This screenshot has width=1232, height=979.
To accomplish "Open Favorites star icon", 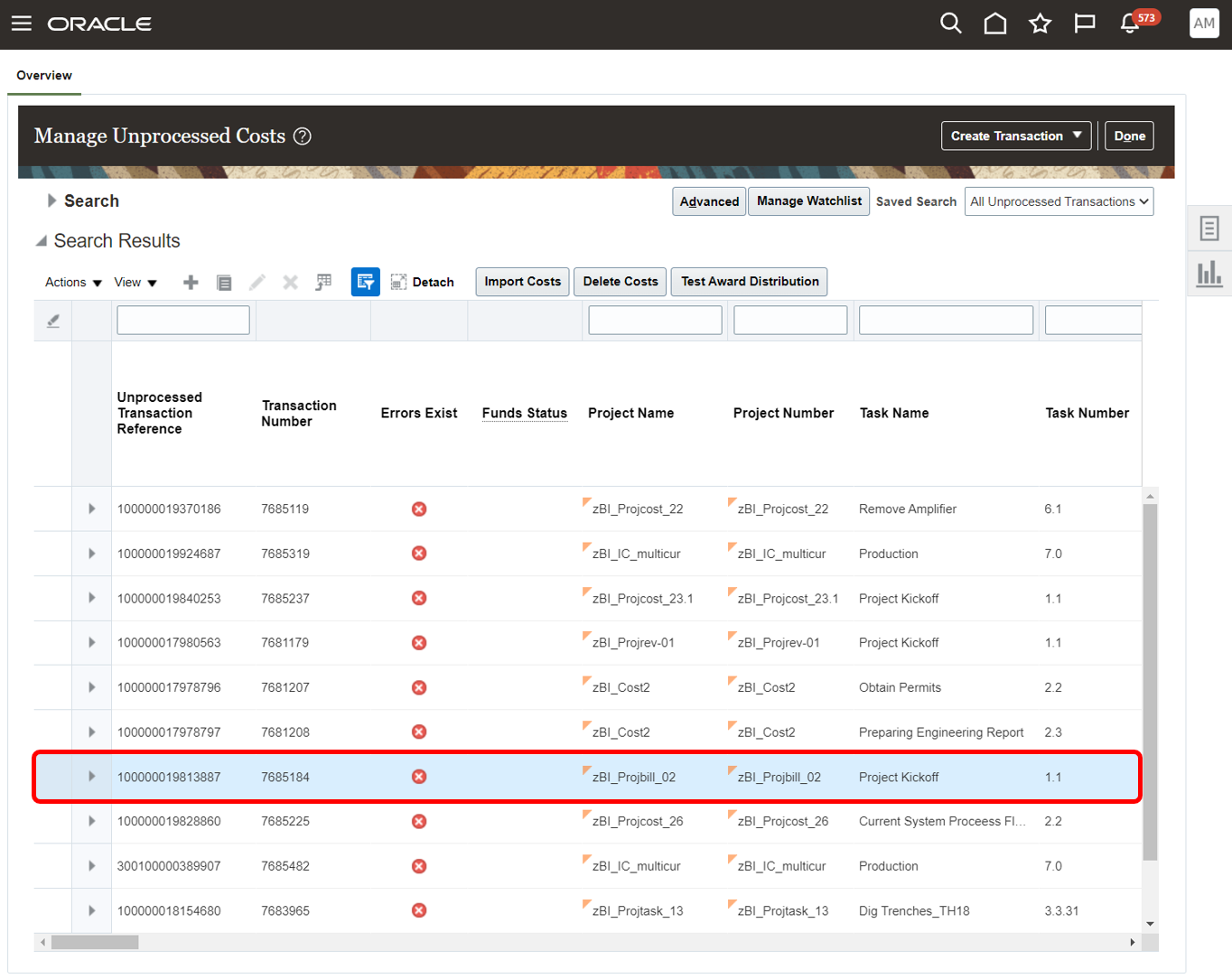I will click(x=1041, y=23).
